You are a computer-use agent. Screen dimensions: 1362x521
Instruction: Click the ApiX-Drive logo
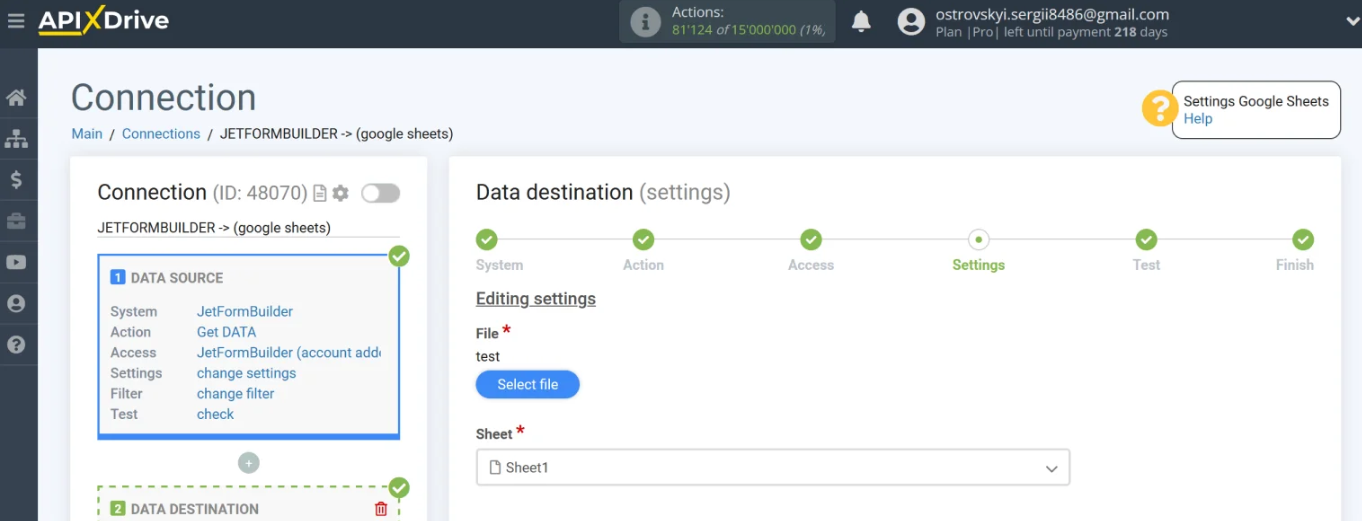pos(104,20)
